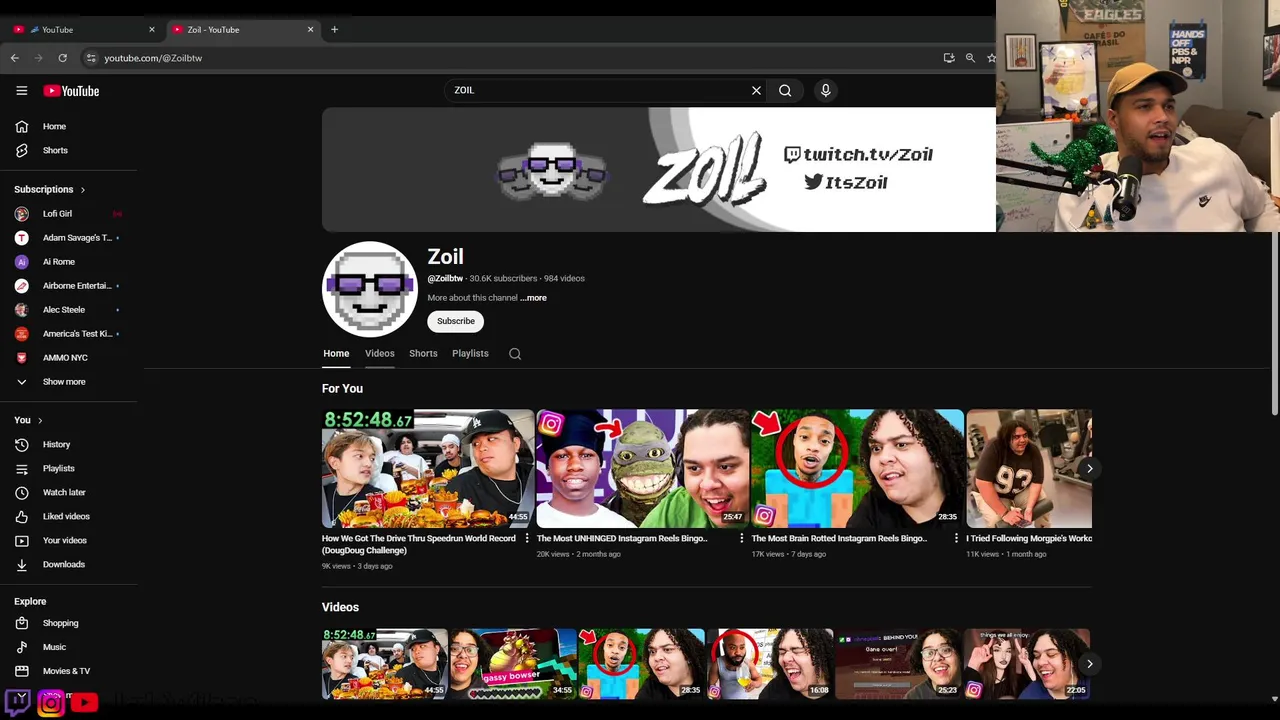Click the browser address bar URL
This screenshot has height=720, width=1280.
(x=153, y=58)
